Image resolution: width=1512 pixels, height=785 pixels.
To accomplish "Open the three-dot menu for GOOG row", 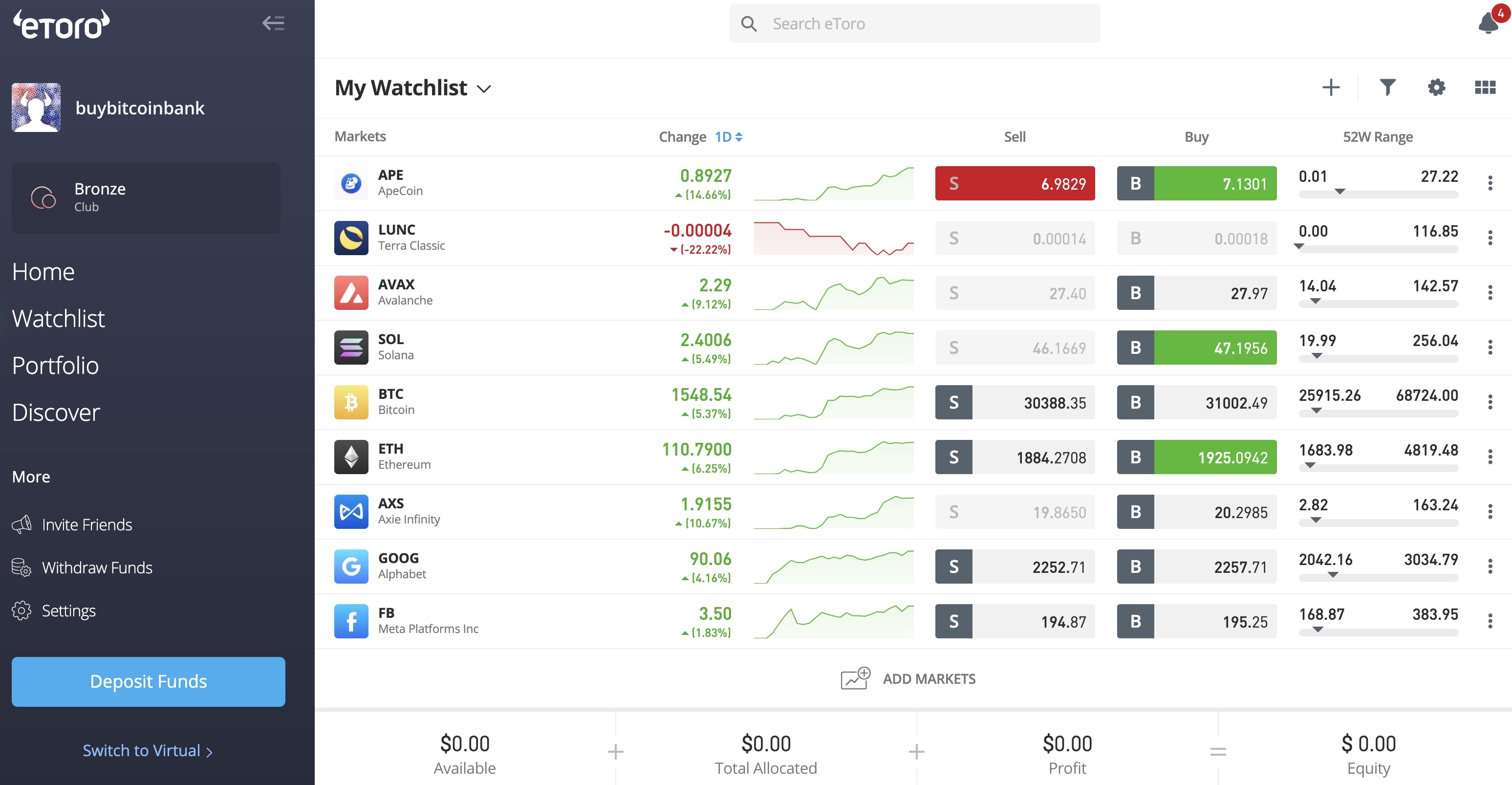I will [x=1490, y=567].
